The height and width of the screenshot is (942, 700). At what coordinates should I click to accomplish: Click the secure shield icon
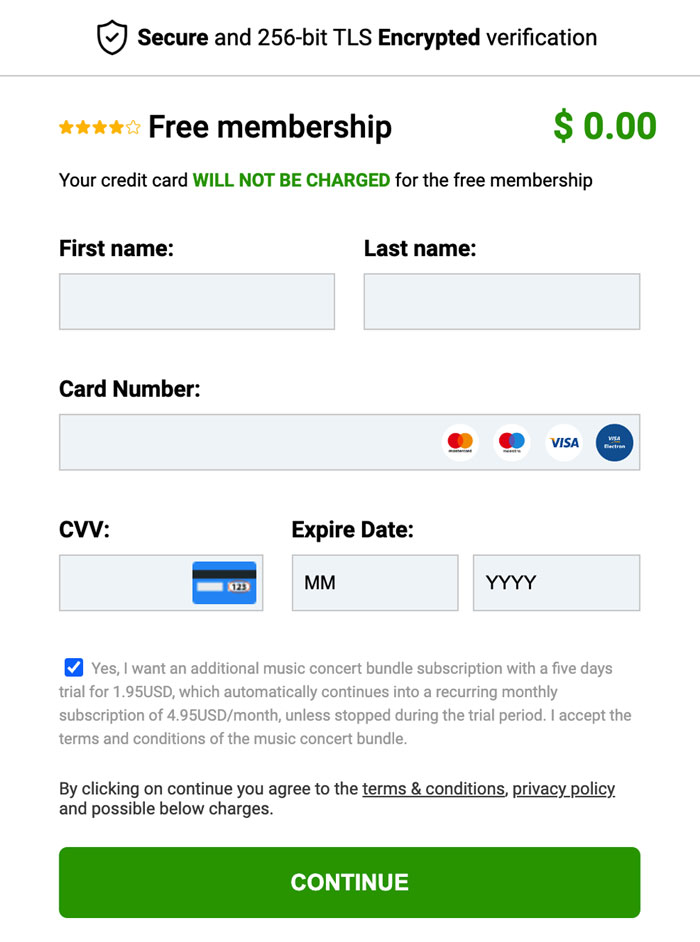(x=111, y=36)
